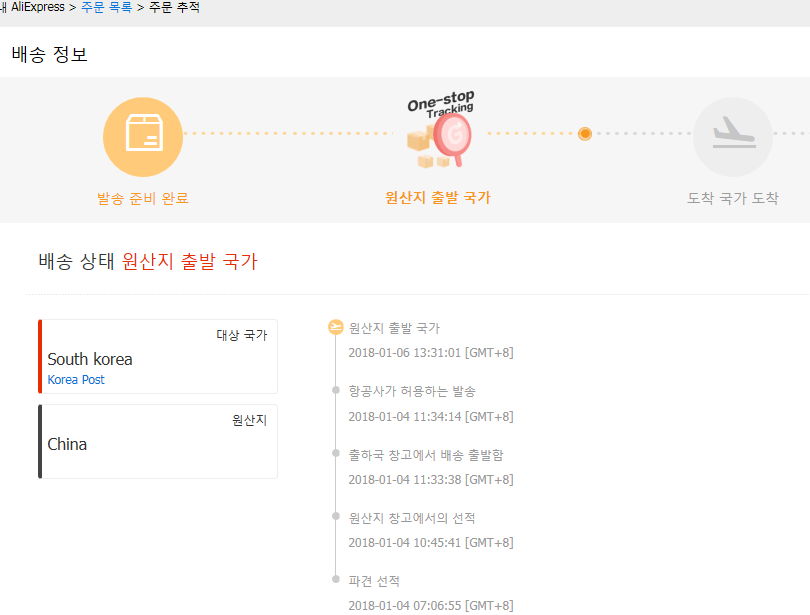The height and width of the screenshot is (615, 810).
Task: Go to AliExpress home in breadcrumb
Action: pos(36,8)
